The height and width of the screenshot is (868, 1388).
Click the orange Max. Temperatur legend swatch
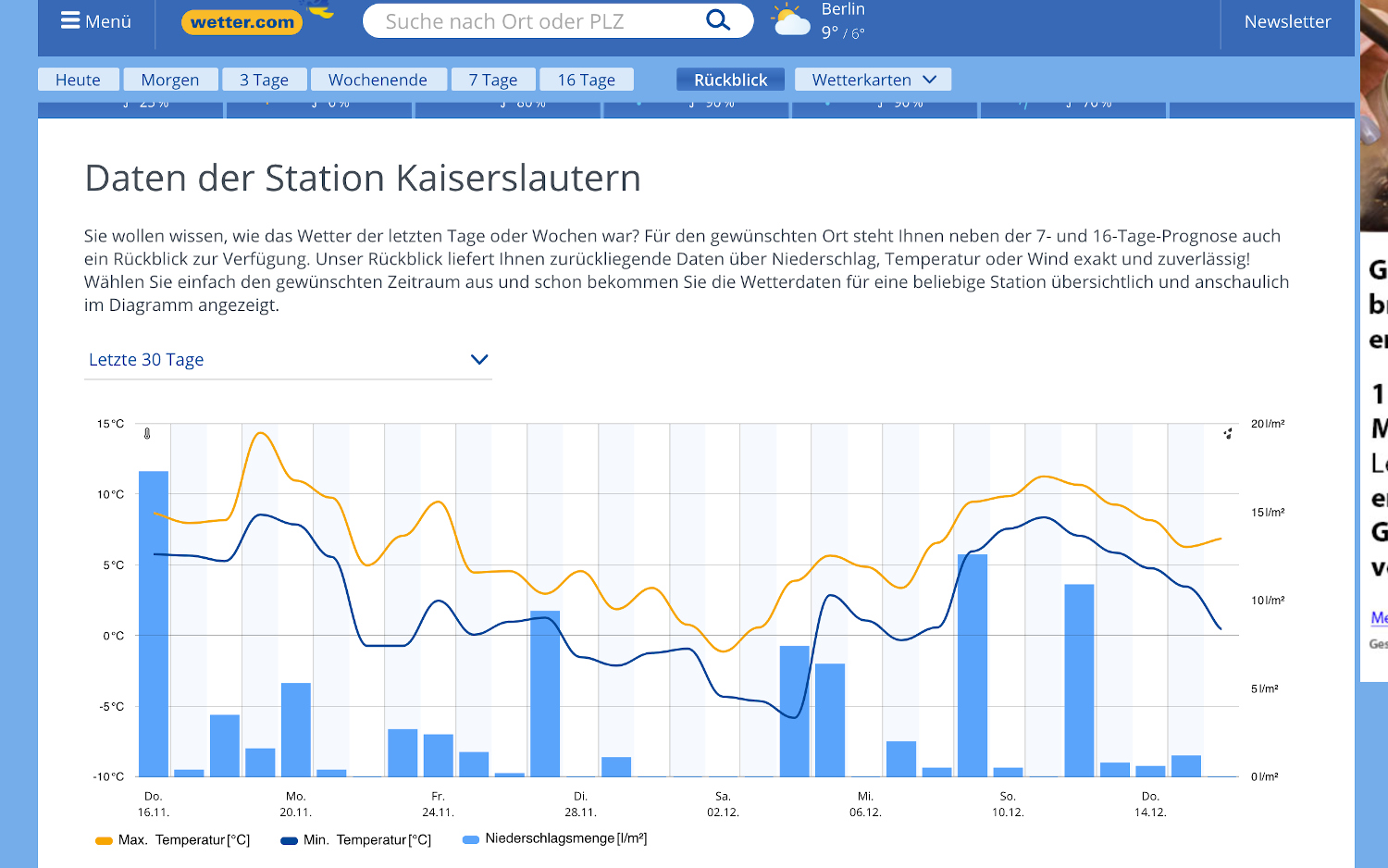click(x=104, y=840)
